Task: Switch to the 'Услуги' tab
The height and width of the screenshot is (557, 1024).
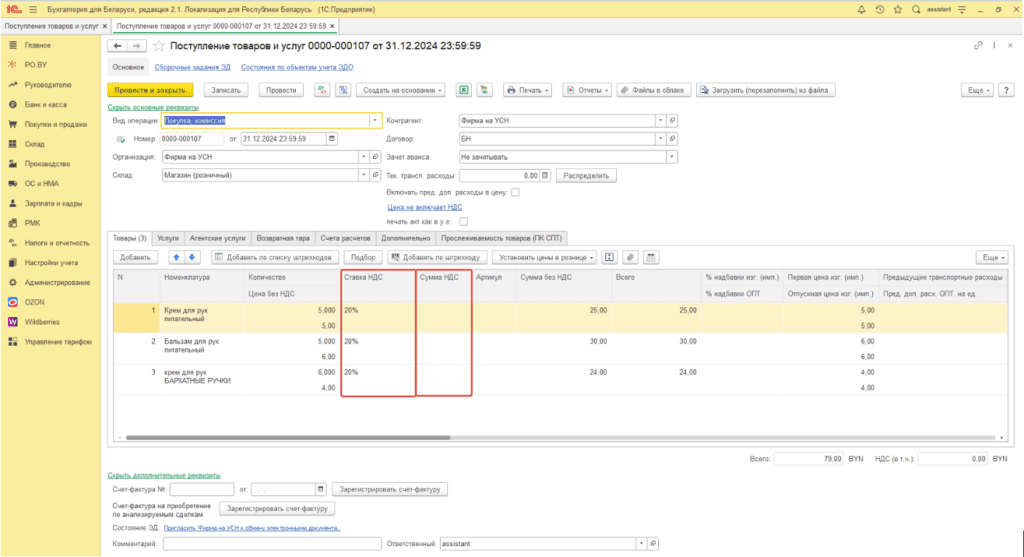Action: [168, 239]
